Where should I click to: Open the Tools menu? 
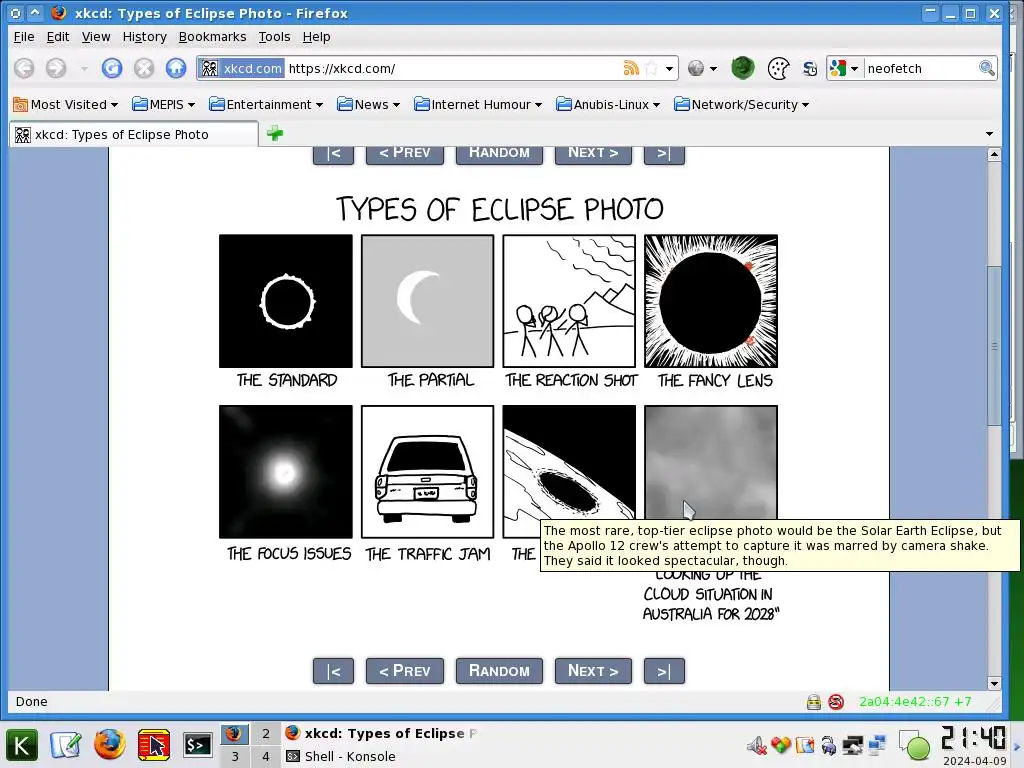tap(274, 37)
